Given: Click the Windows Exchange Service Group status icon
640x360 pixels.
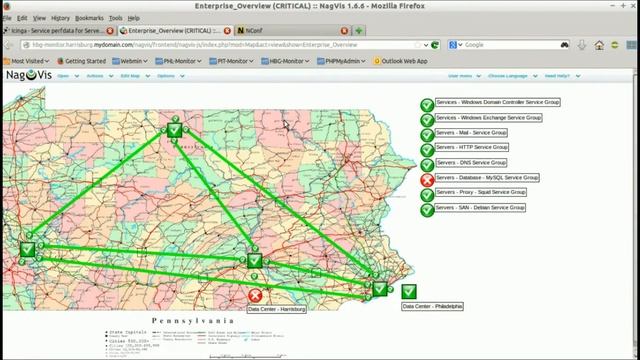Looking at the screenshot, I should [x=427, y=120].
